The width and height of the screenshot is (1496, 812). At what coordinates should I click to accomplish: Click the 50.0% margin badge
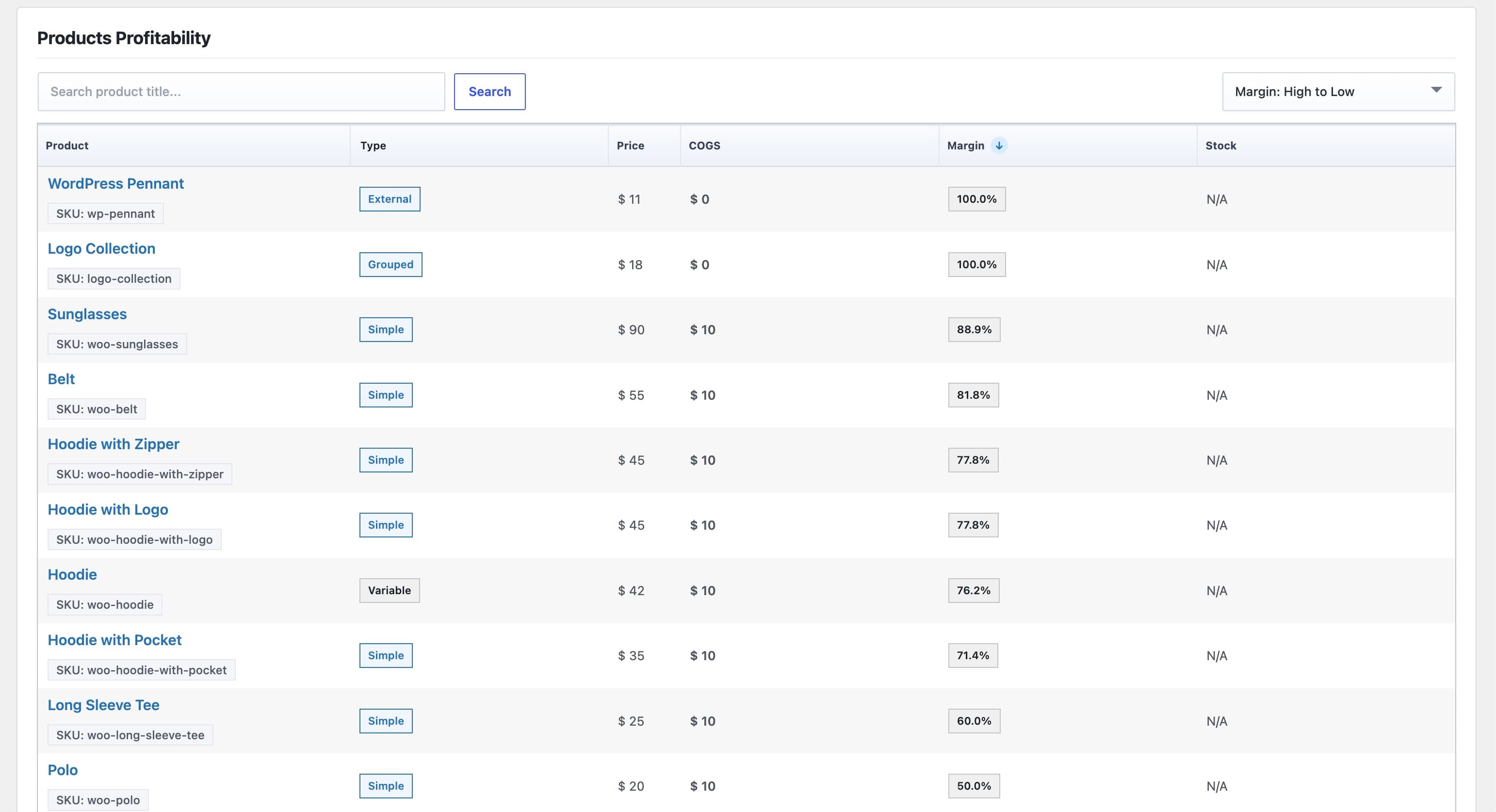tap(974, 786)
